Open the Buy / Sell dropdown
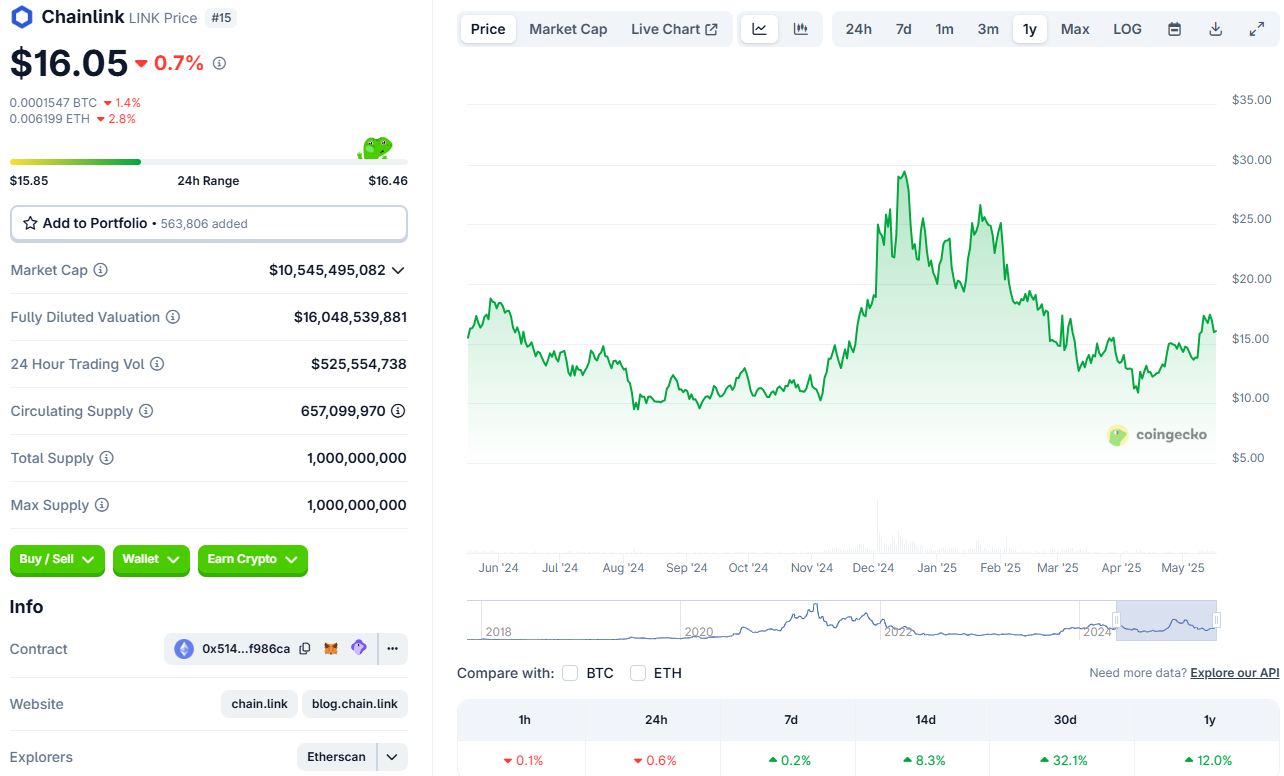Screen dimensions: 1284x776 point(58,560)
